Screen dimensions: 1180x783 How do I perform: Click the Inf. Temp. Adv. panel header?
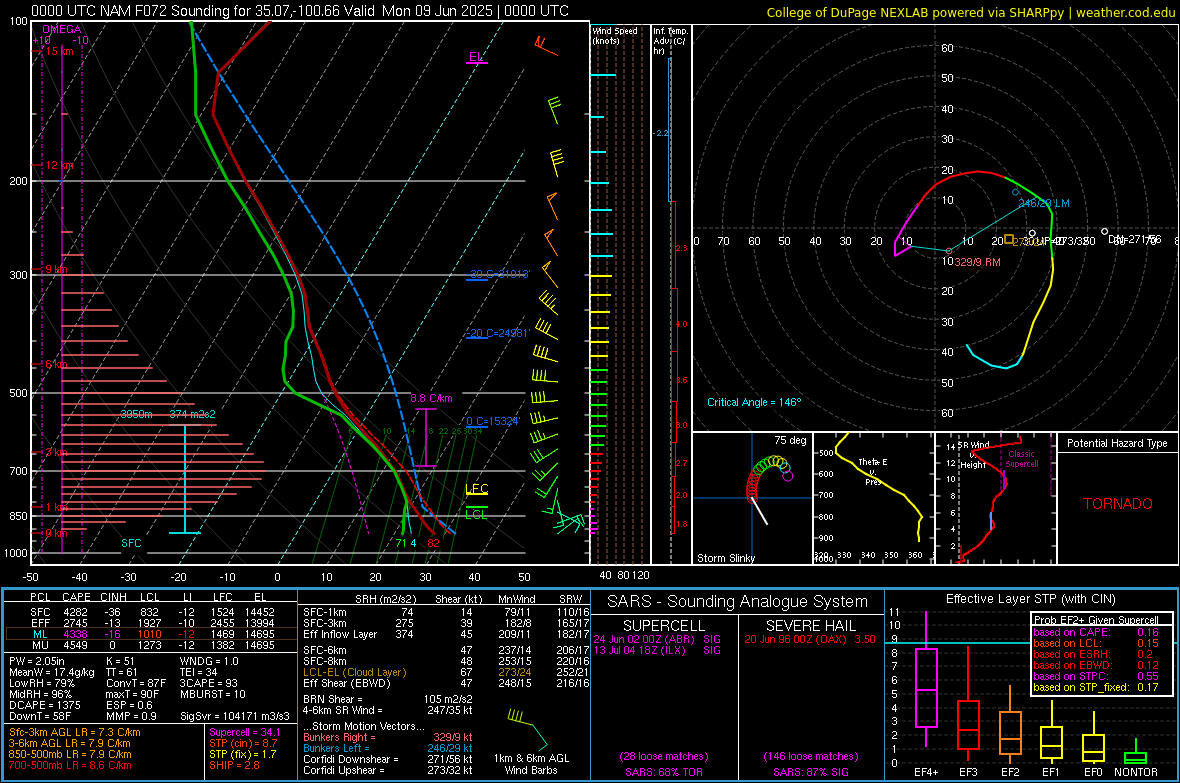pos(670,41)
